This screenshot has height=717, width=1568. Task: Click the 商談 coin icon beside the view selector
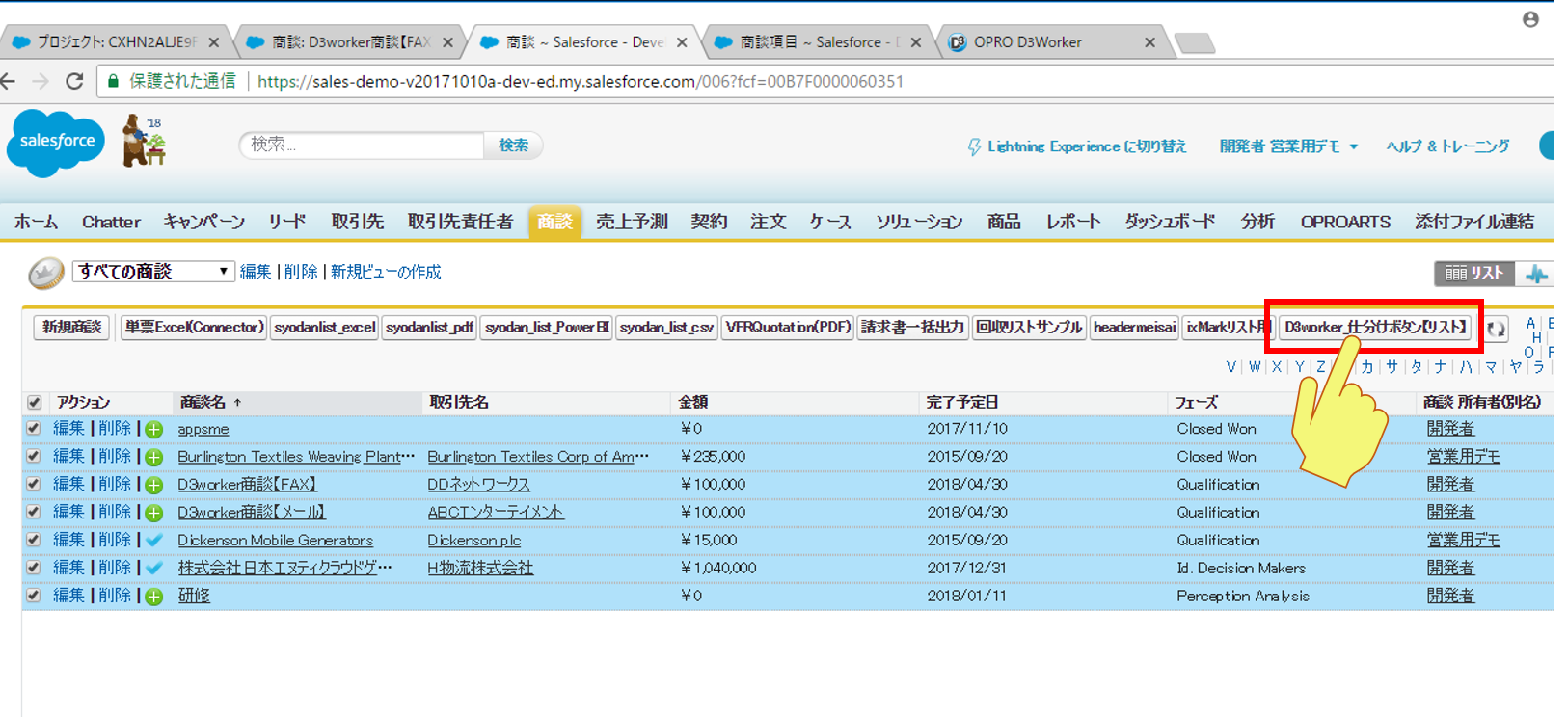pos(45,273)
